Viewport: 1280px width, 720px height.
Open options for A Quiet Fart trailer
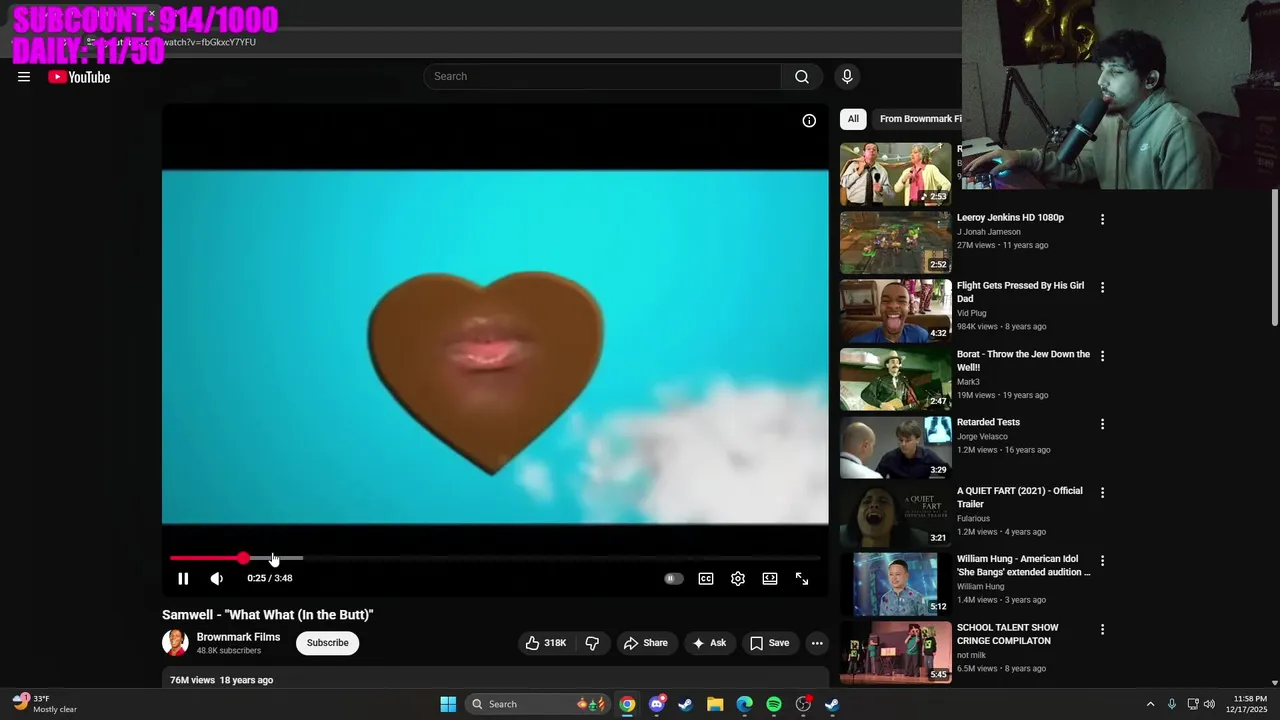click(1103, 493)
